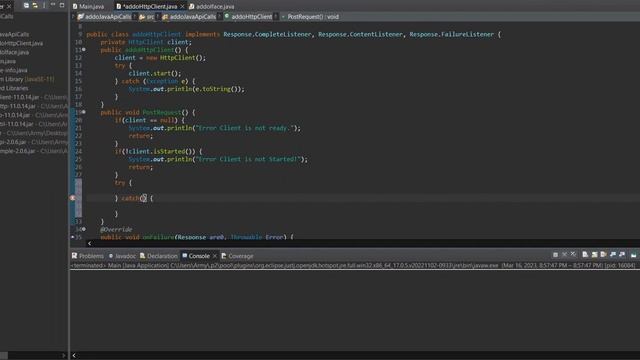Close the Package Explorer tab

pyautogui.click(x=9, y=7)
